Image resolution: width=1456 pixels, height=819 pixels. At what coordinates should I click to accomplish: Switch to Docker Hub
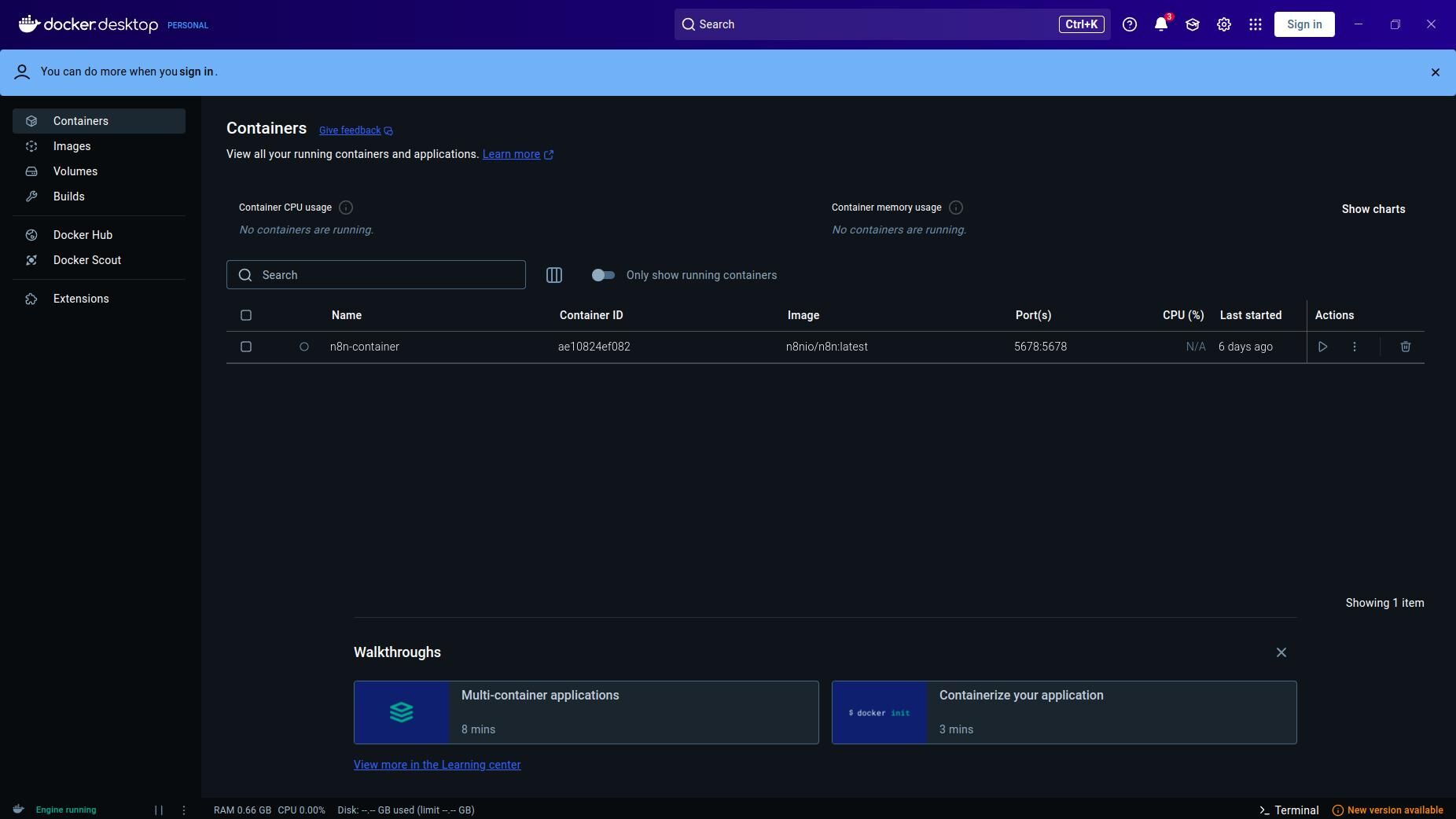(82, 235)
